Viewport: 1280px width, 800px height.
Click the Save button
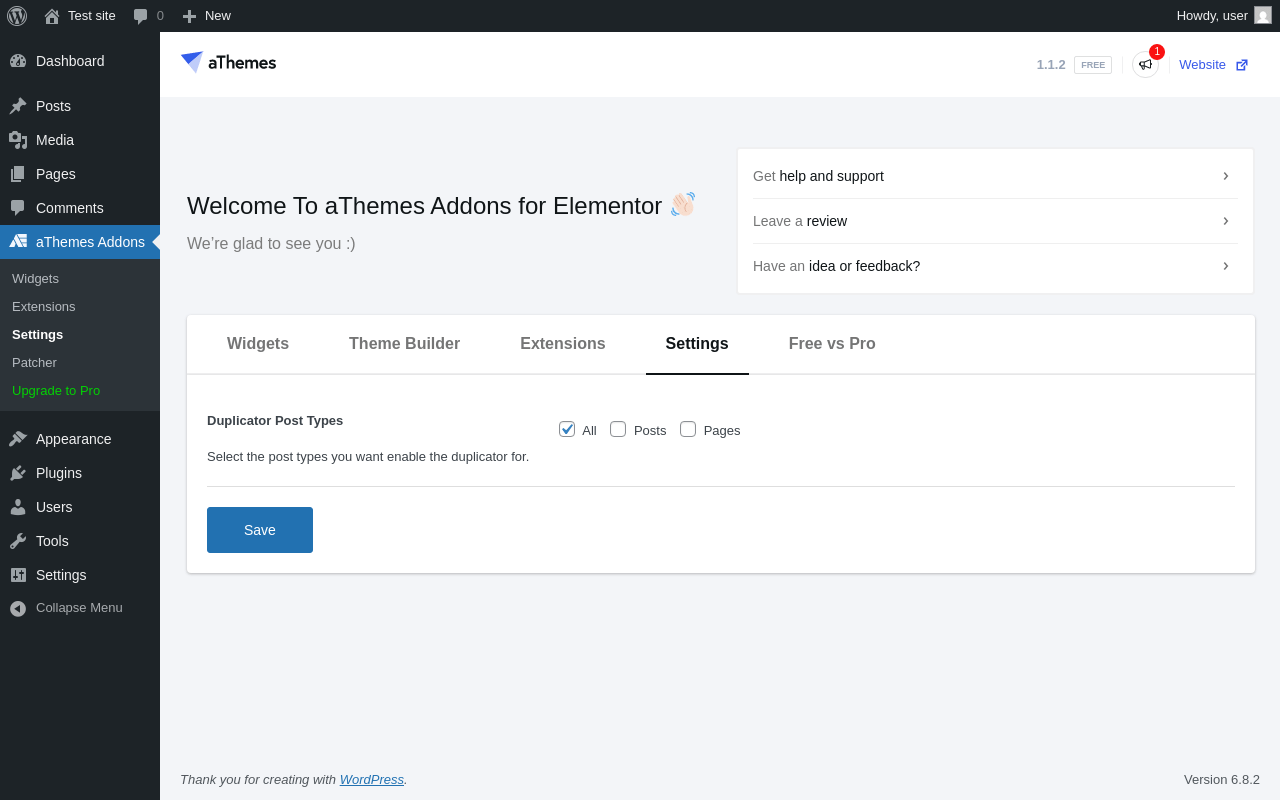(260, 530)
